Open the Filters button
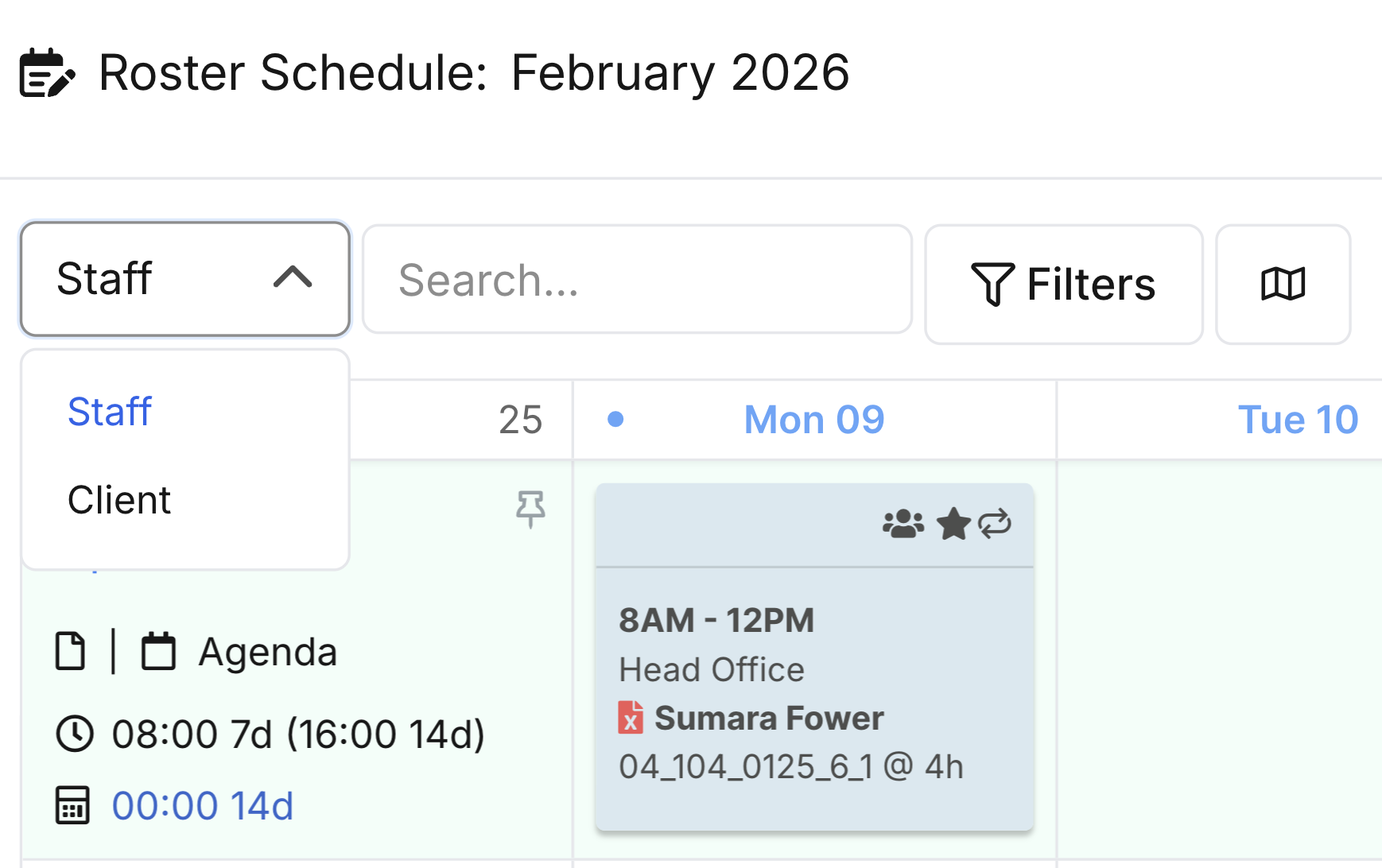Image resolution: width=1382 pixels, height=868 pixels. click(1063, 284)
